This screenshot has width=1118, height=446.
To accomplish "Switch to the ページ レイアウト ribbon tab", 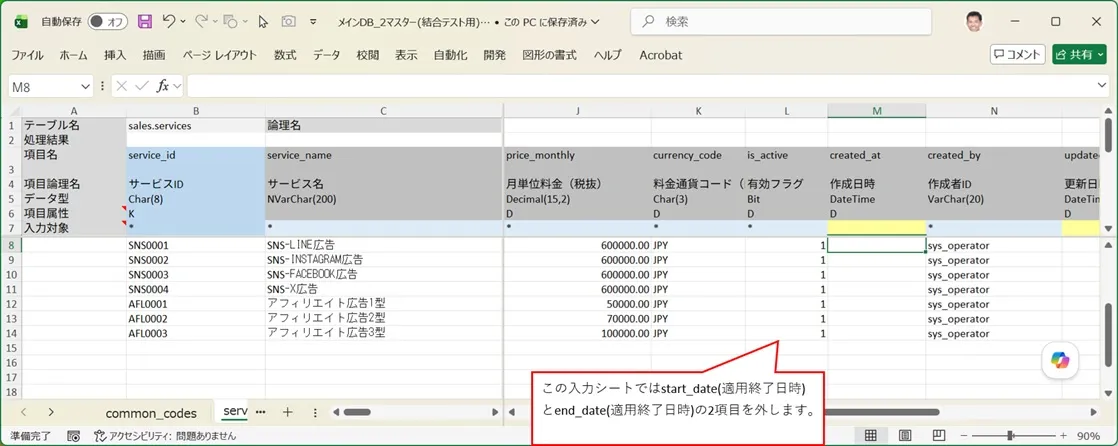I will point(219,55).
